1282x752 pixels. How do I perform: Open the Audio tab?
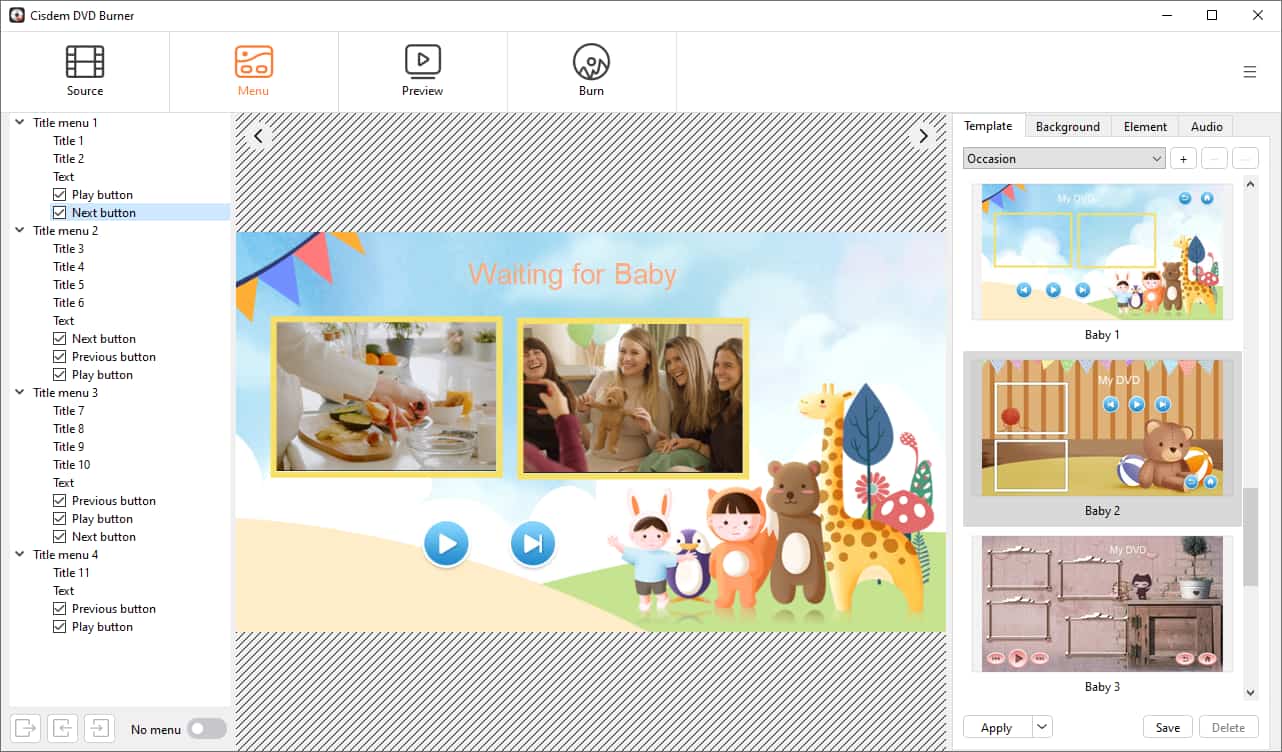pos(1206,126)
